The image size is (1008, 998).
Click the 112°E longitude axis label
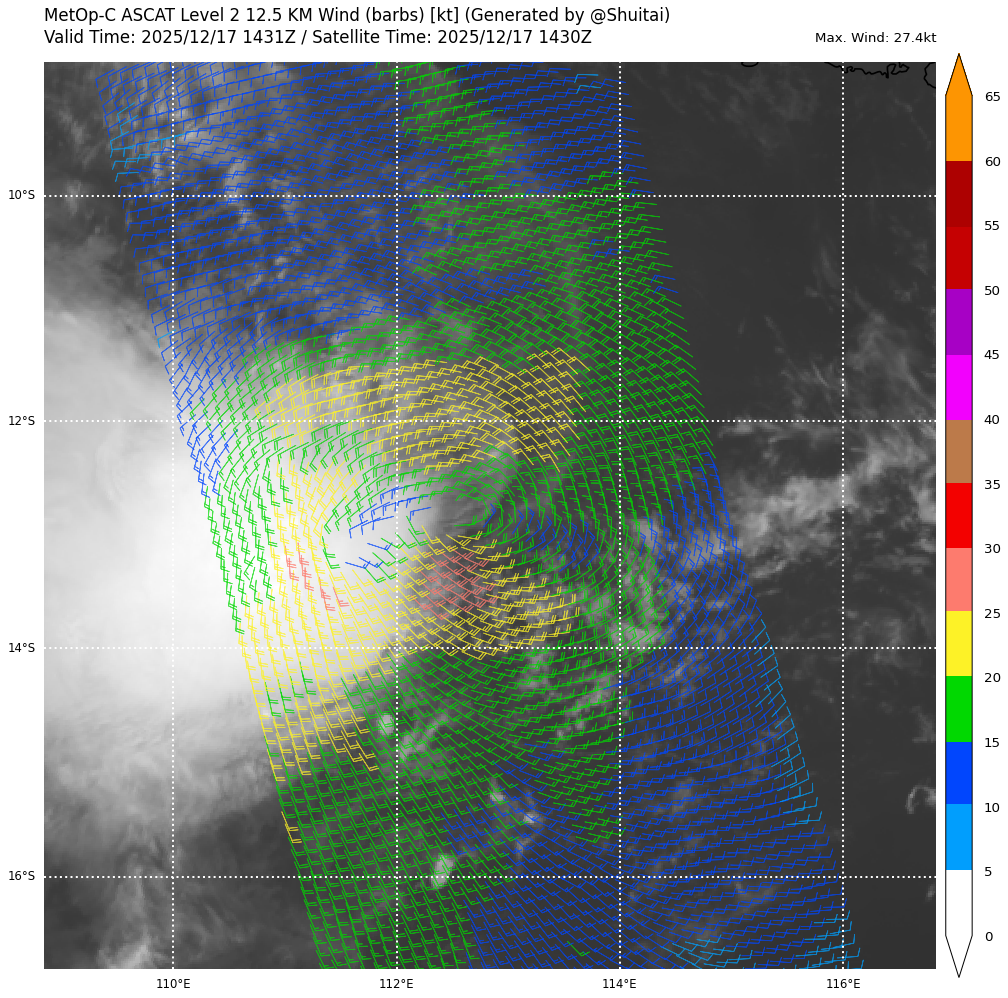396,984
